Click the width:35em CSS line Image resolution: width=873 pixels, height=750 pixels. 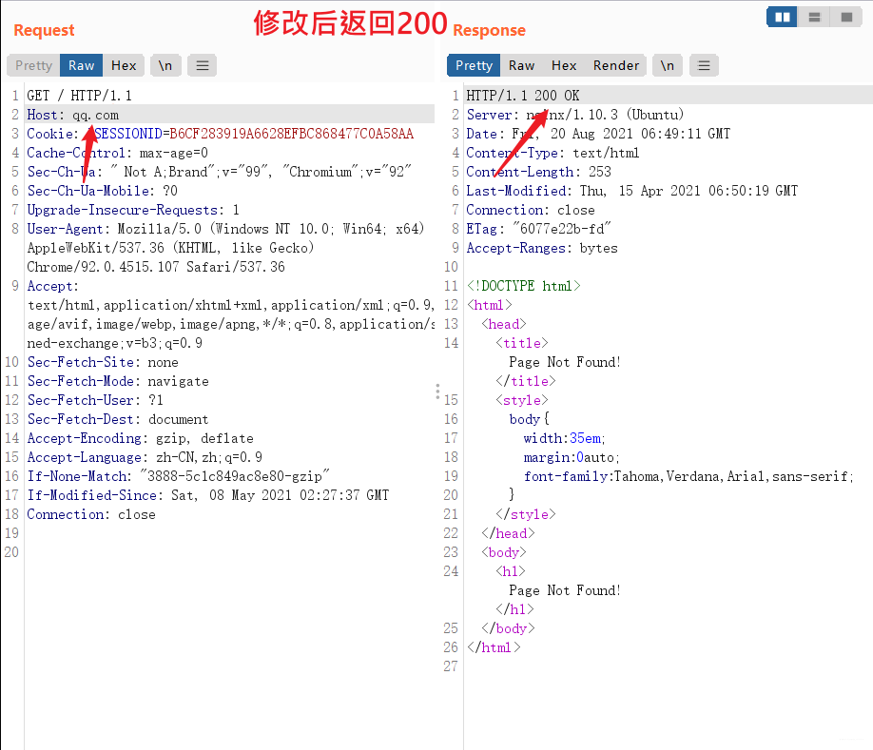click(x=565, y=438)
